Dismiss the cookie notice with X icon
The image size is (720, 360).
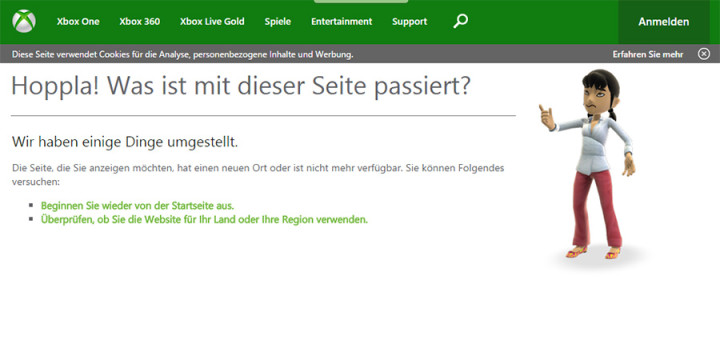point(704,54)
